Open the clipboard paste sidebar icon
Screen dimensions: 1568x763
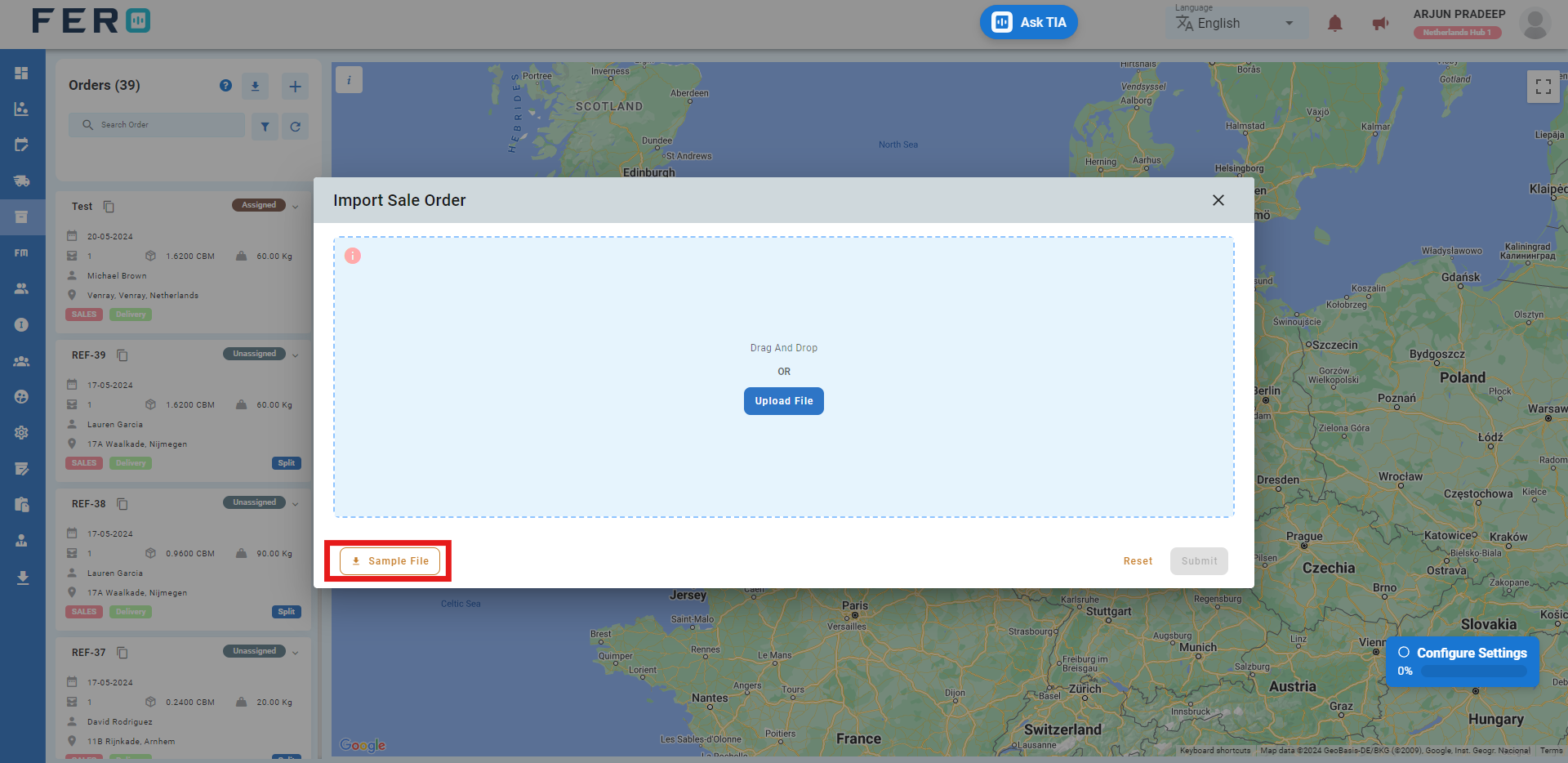click(22, 504)
